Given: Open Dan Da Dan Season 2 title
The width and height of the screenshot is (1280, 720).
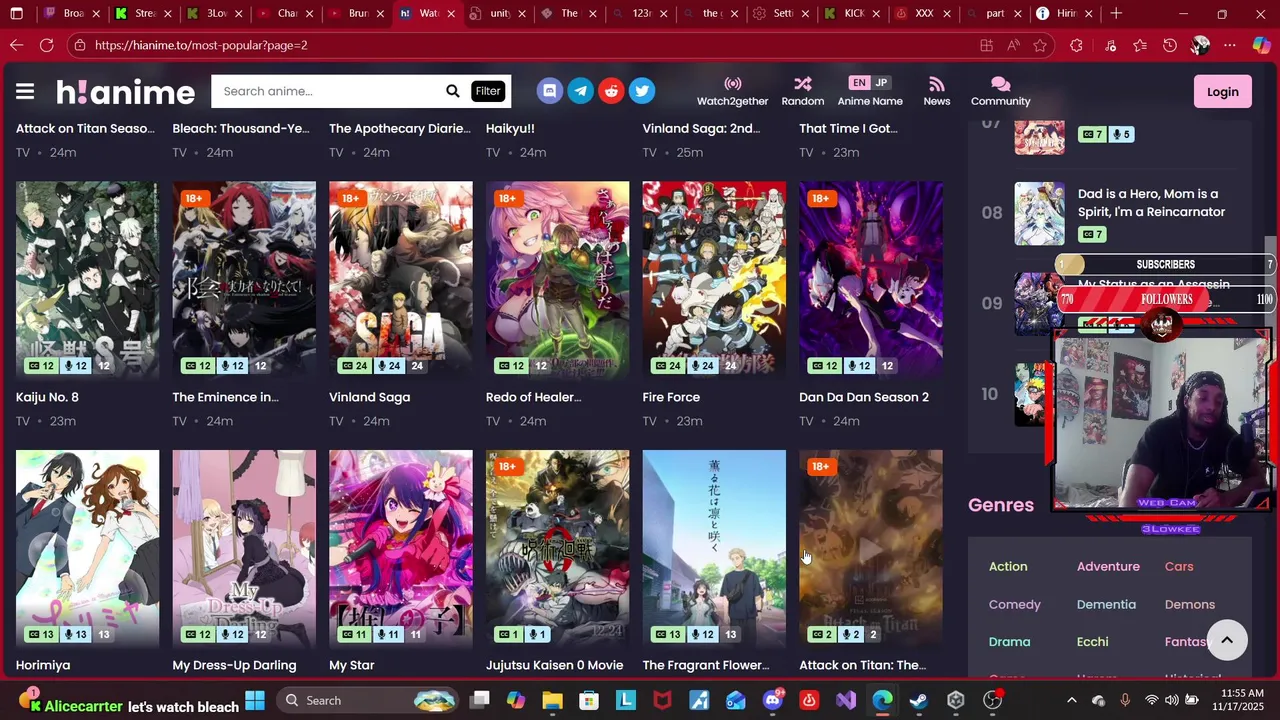Looking at the screenshot, I should coord(864,397).
